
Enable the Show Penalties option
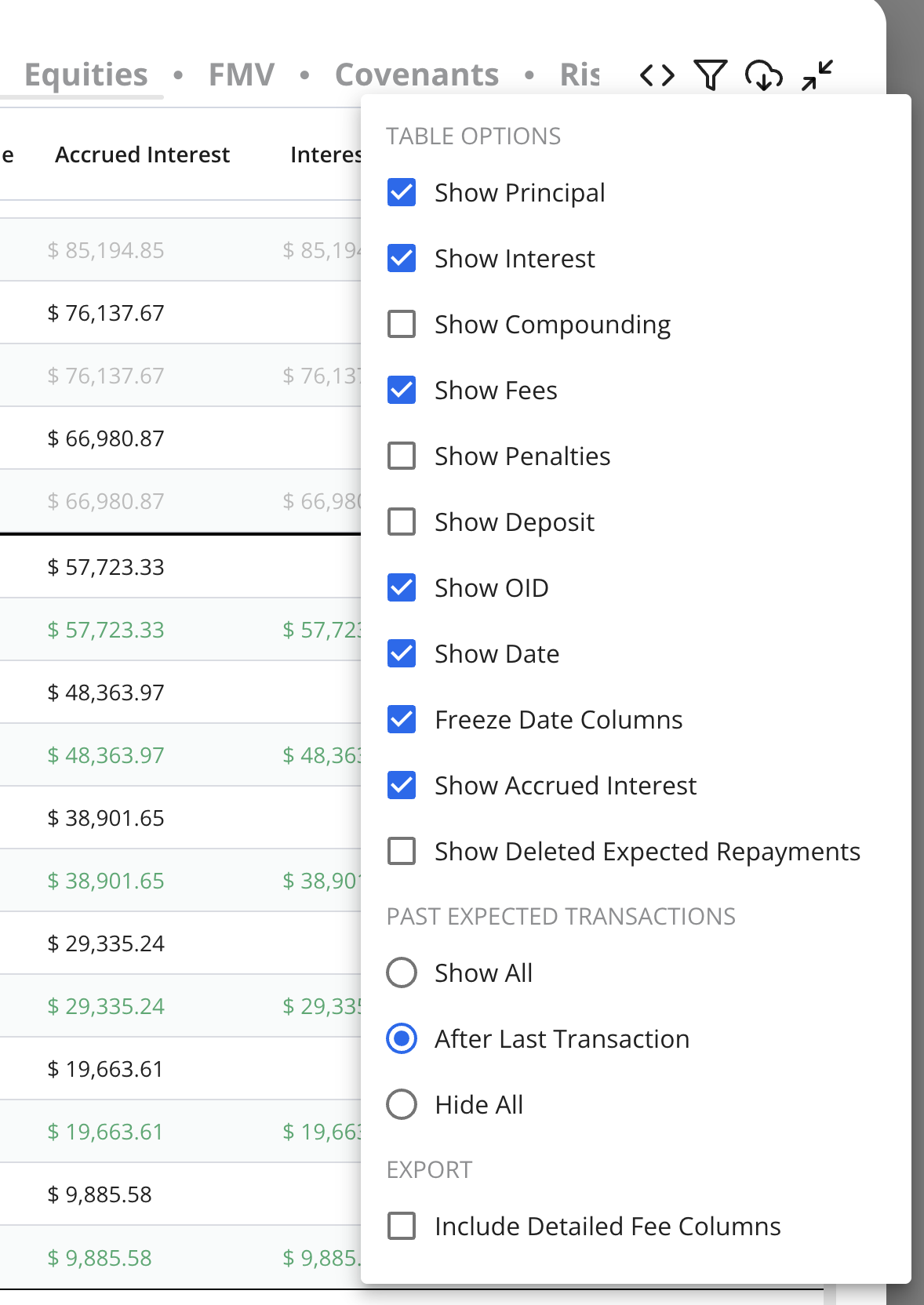[402, 456]
